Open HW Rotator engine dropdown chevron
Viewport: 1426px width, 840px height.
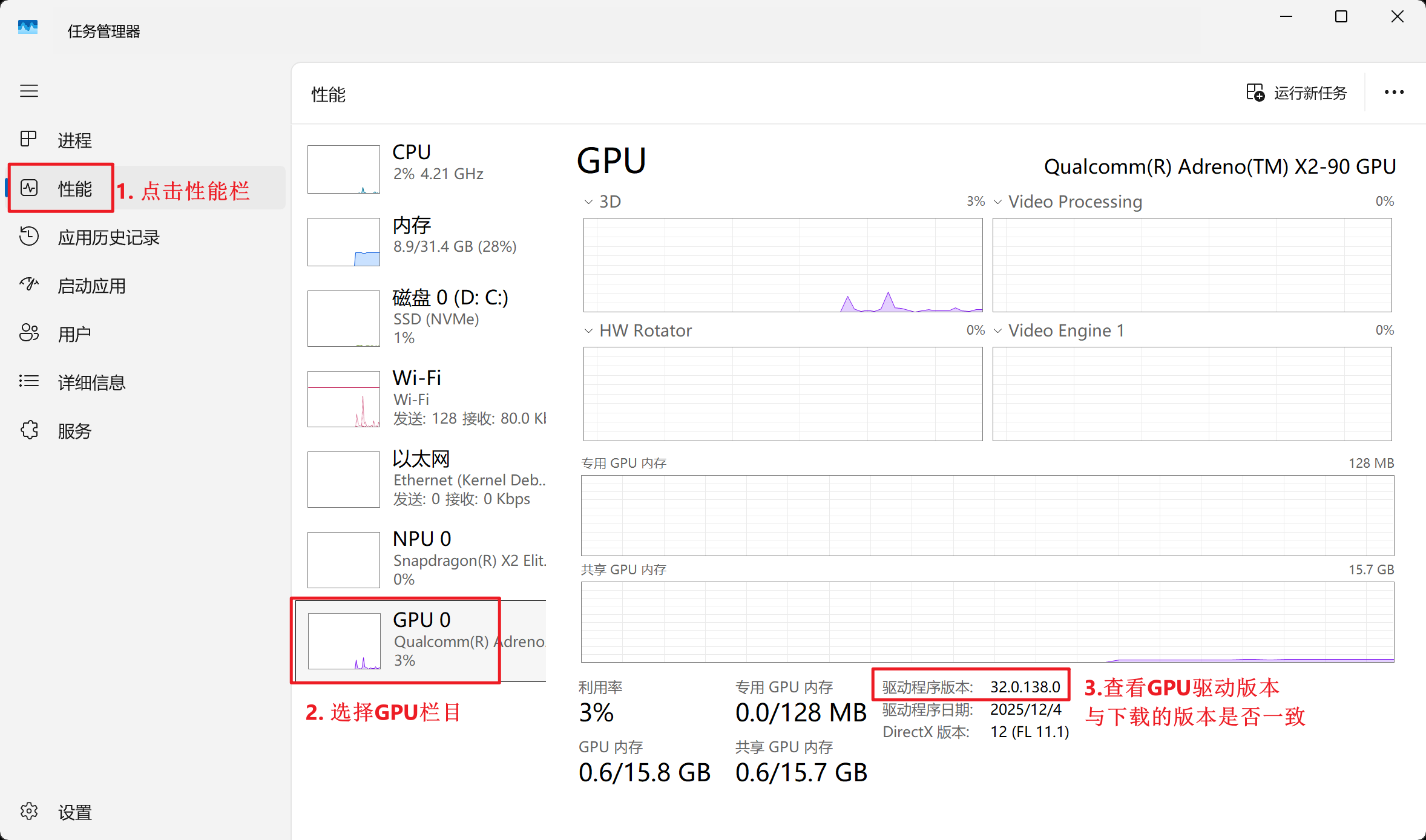[588, 331]
